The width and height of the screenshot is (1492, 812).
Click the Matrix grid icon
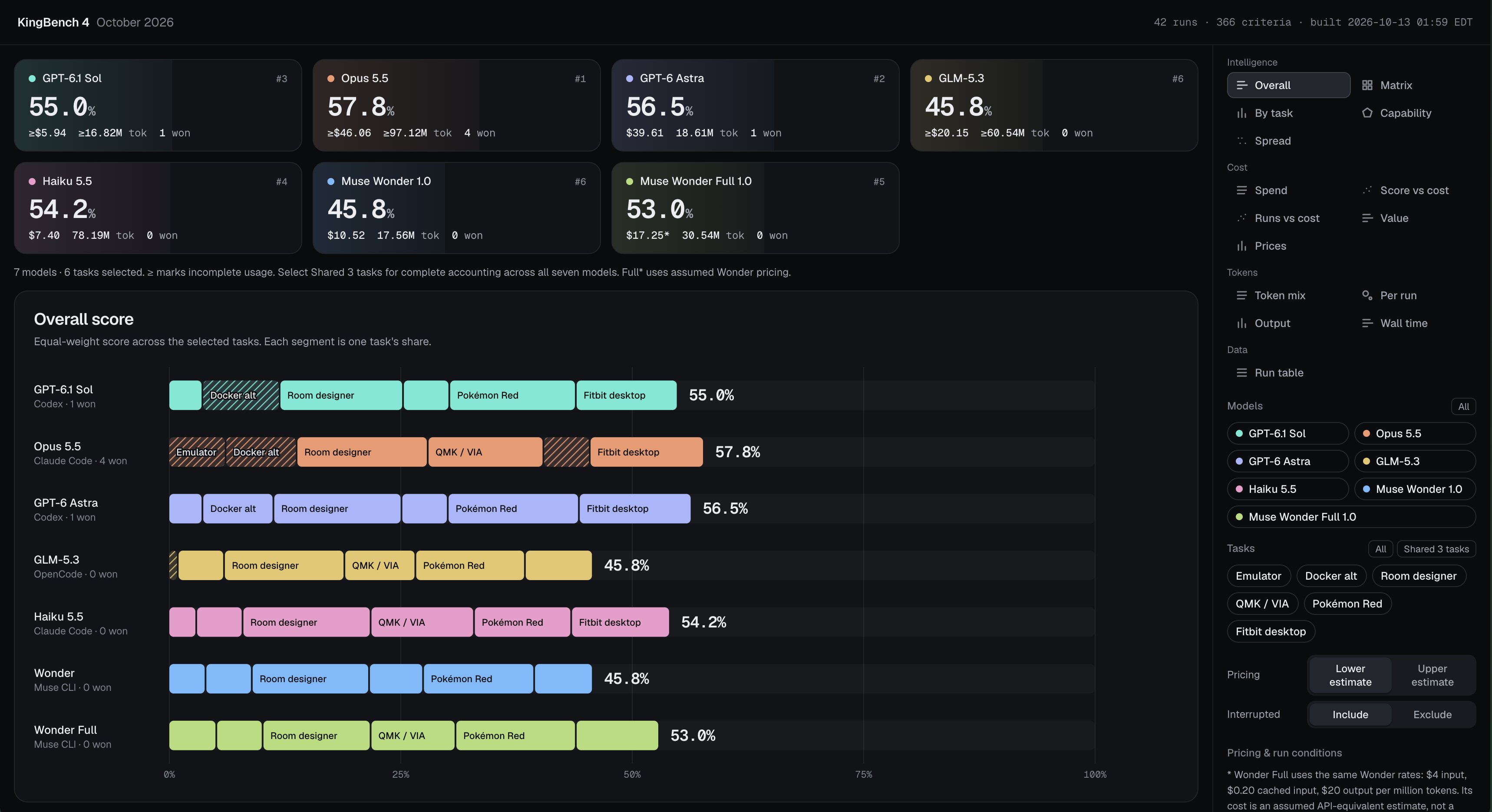(x=1367, y=85)
